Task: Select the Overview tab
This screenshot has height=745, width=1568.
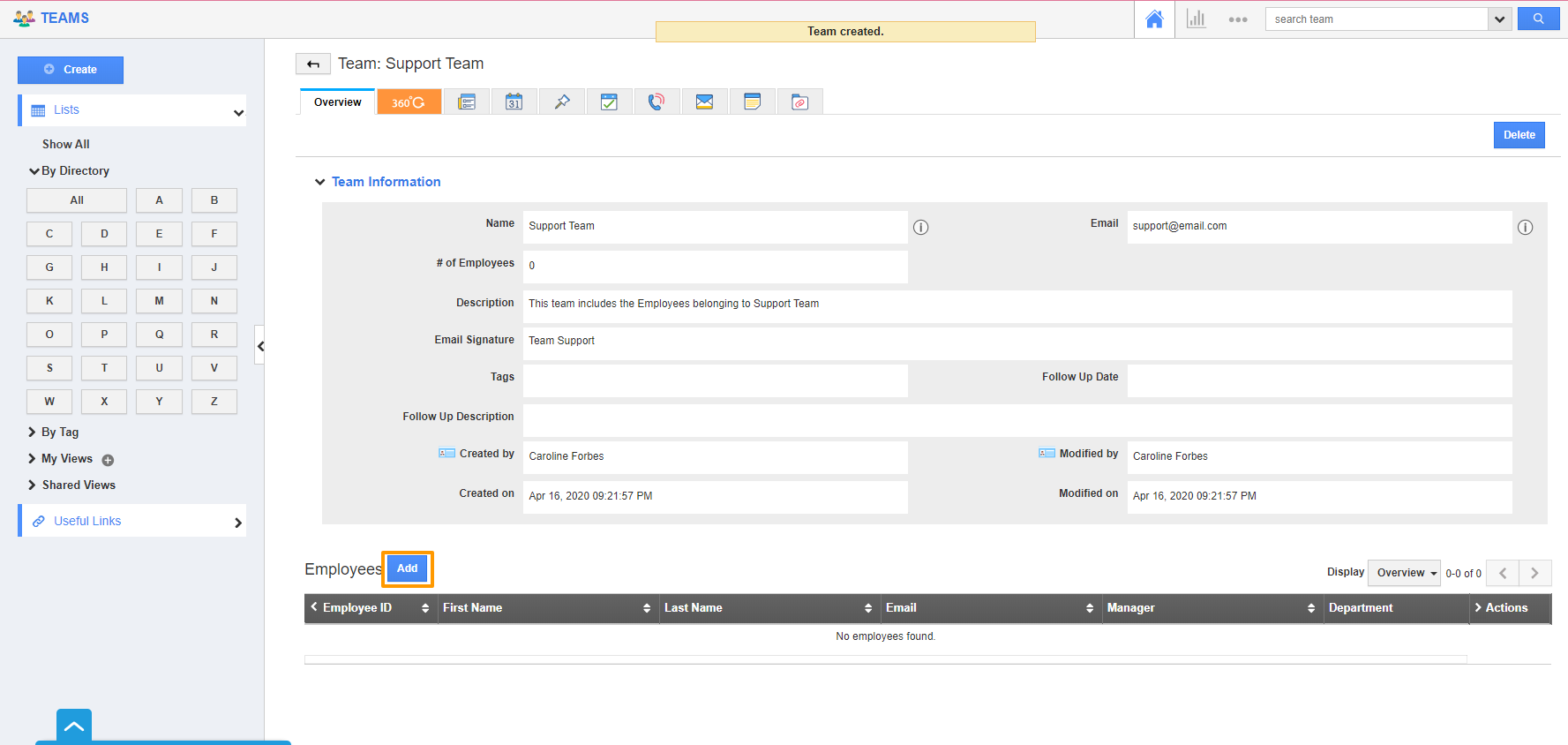Action: (x=337, y=102)
